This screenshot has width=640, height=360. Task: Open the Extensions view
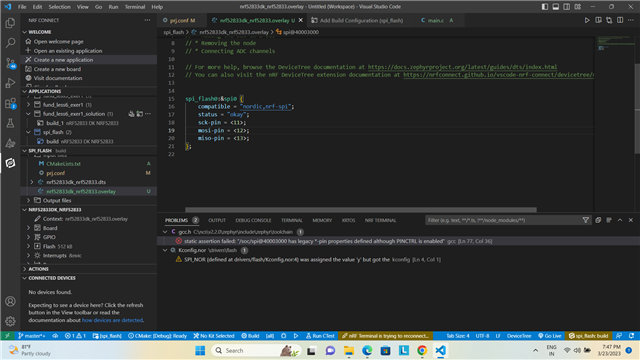pos(10,103)
